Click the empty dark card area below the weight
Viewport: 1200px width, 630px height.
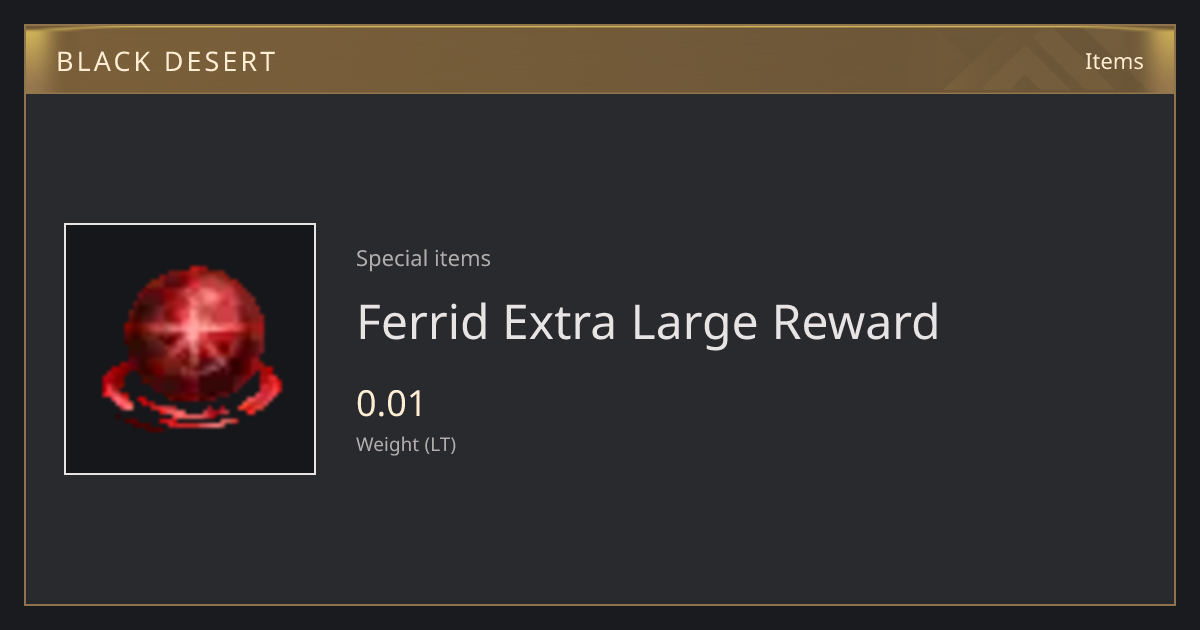click(600, 535)
